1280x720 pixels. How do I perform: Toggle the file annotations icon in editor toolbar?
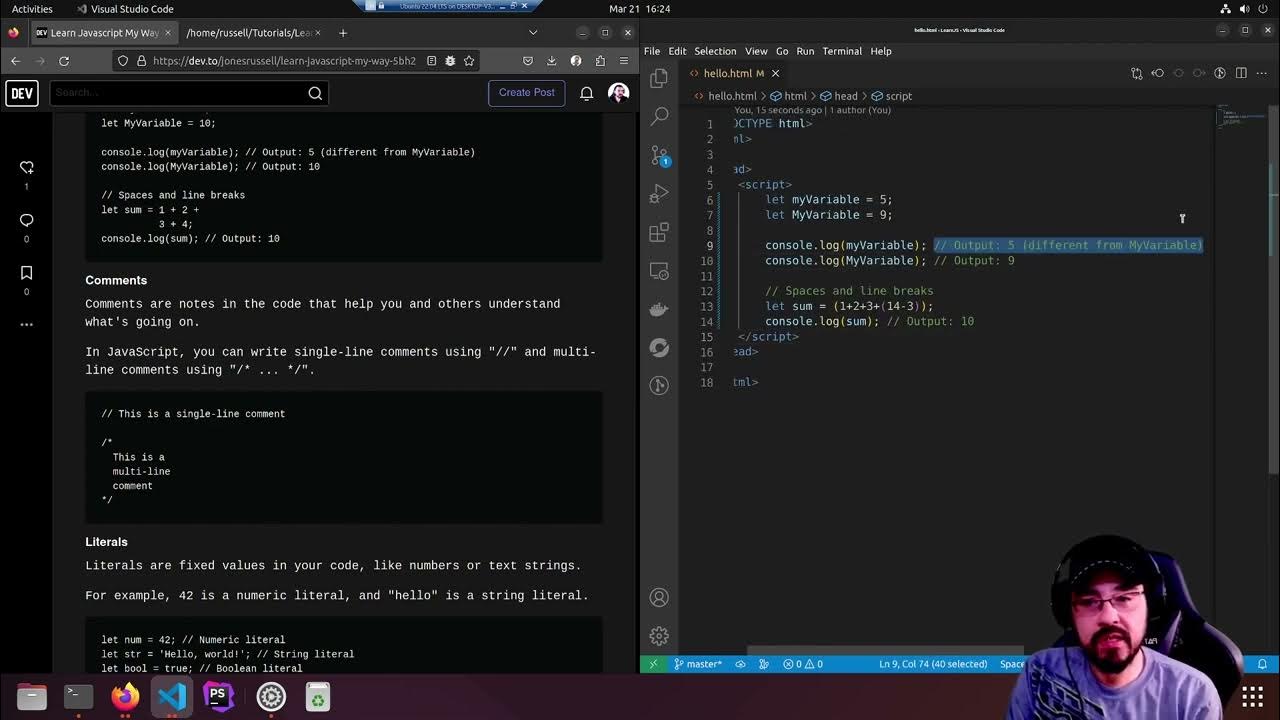(1220, 73)
